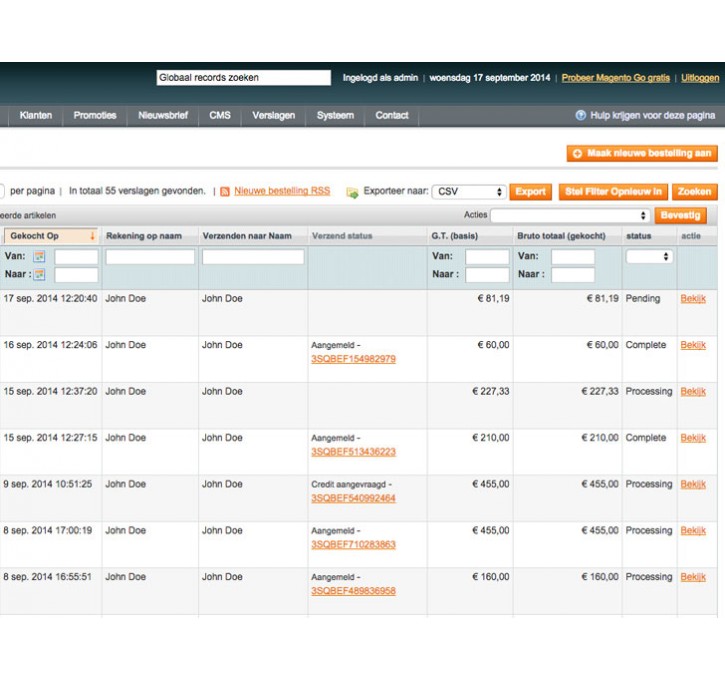725x680 pixels.
Task: Click Gekocht Op Van date input
Action: pyautogui.click(x=76, y=257)
